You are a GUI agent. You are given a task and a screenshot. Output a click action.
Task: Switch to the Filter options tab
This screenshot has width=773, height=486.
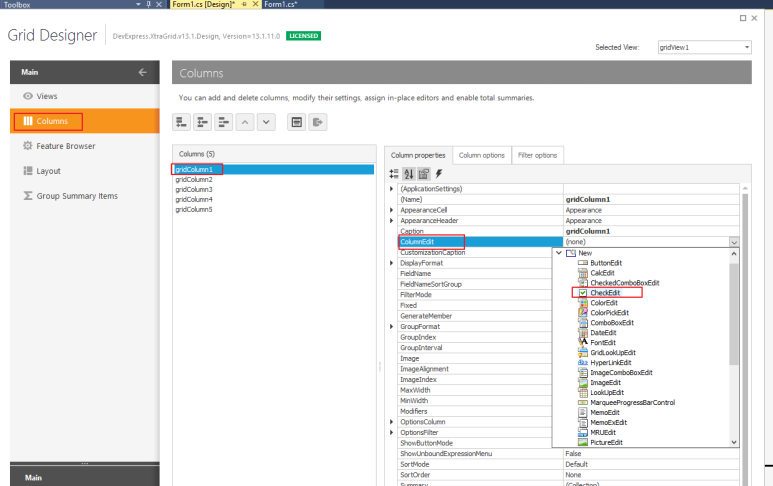[537, 155]
